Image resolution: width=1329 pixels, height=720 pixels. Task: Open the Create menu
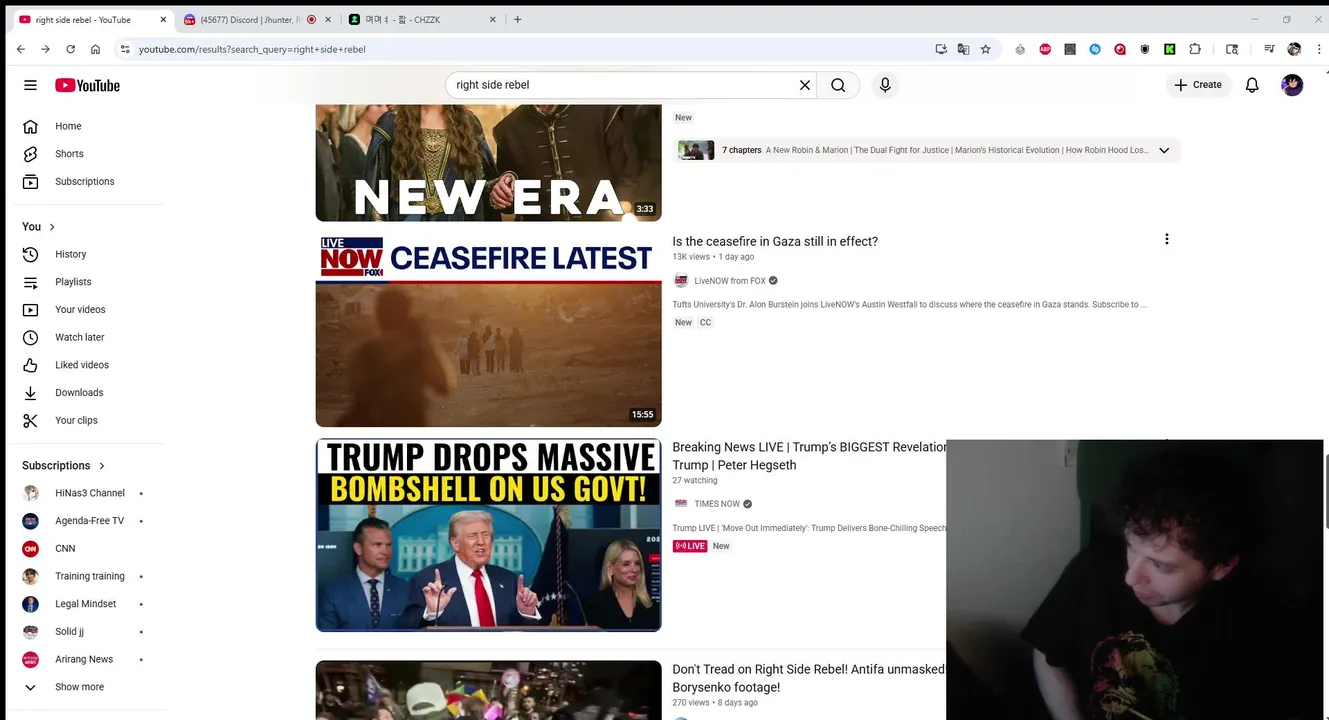click(x=1197, y=85)
